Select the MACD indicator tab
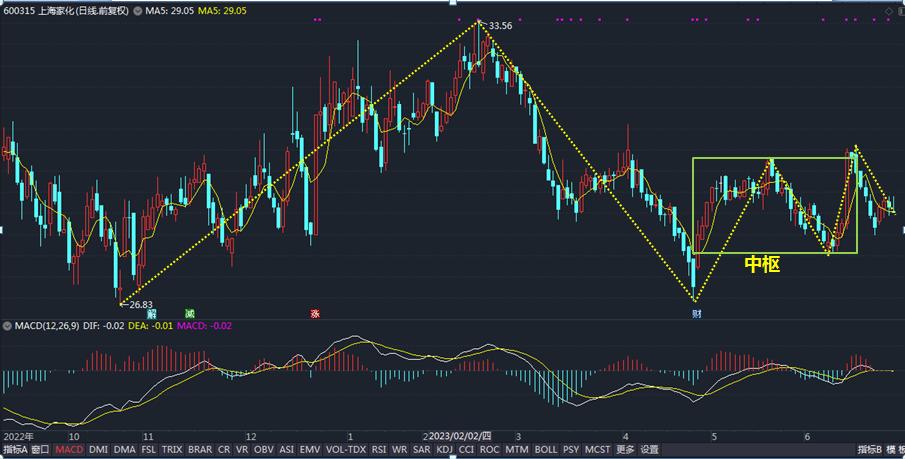The width and height of the screenshot is (905, 459). click(x=70, y=449)
